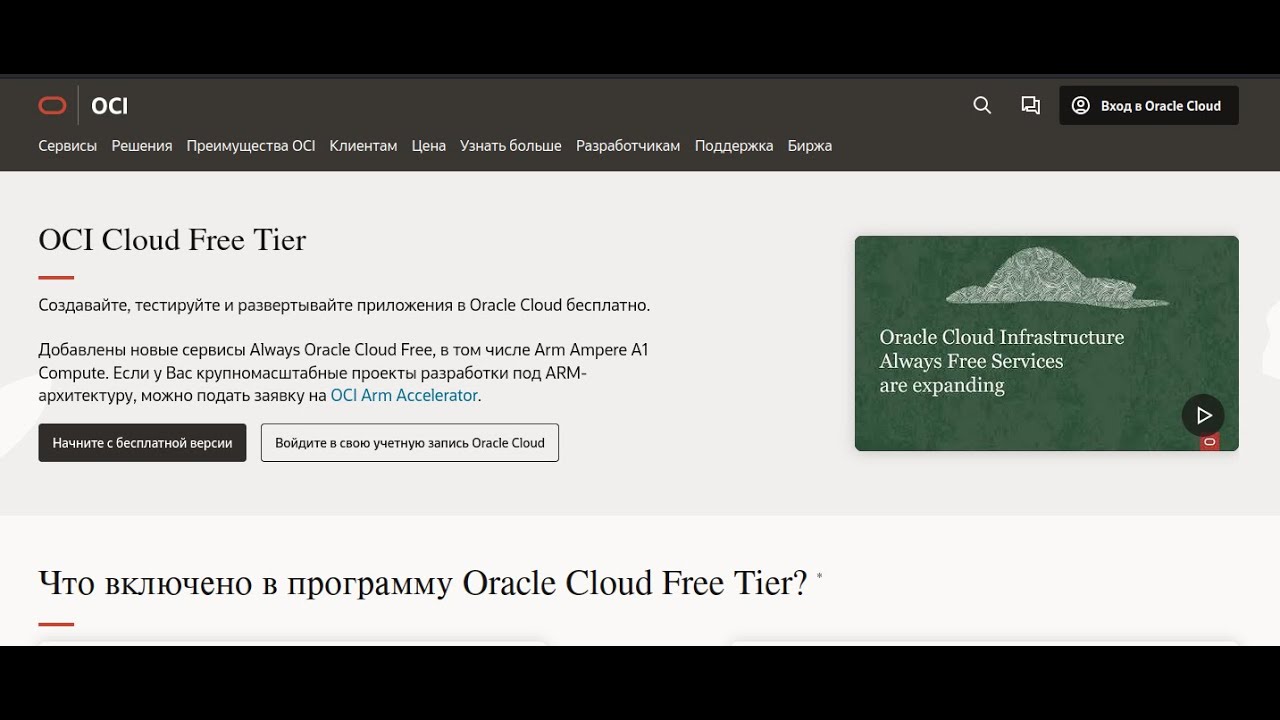Follow the OCI Arm Accelerator link
Viewport: 1280px width, 720px height.
coord(404,395)
